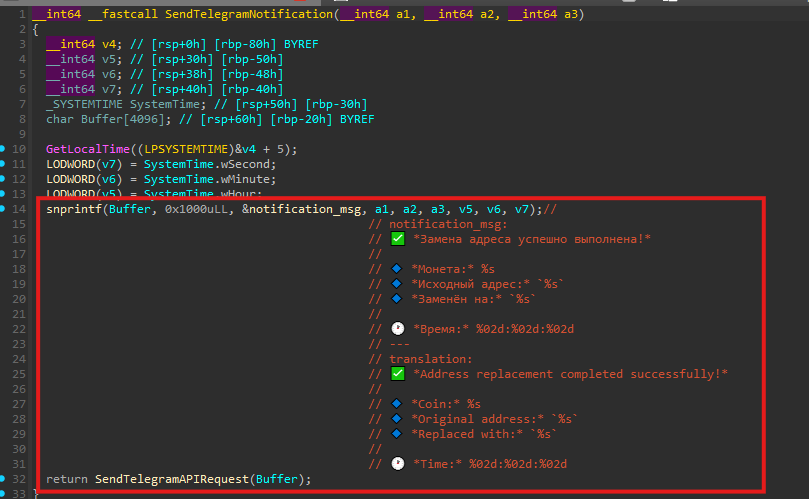Click the blue diamond before 'Исходный адрес'
The width and height of the screenshot is (809, 499).
coord(397,284)
